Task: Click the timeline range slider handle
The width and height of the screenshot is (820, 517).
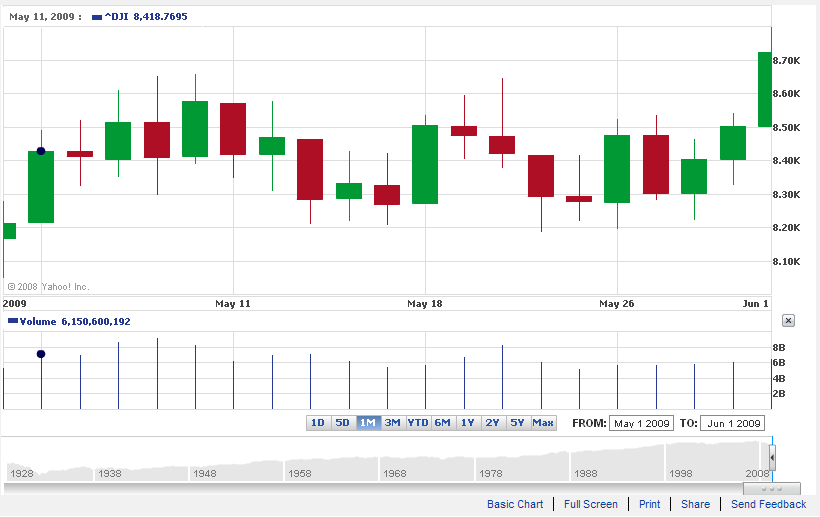Action: pos(772,461)
